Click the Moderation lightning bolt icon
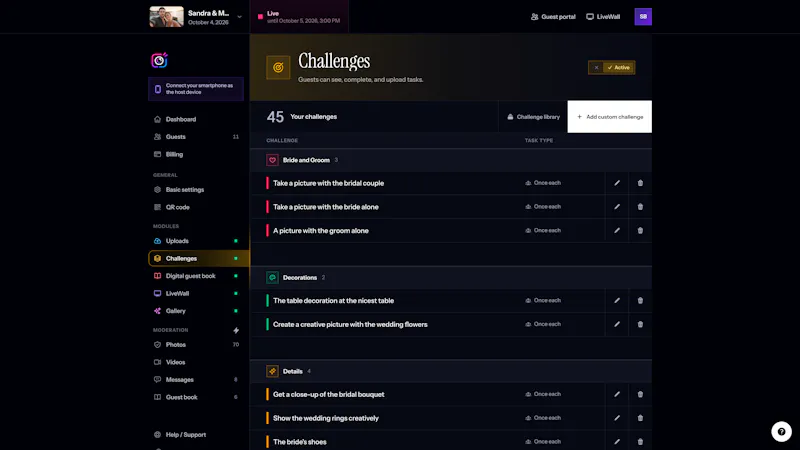800x450 pixels. [236, 330]
